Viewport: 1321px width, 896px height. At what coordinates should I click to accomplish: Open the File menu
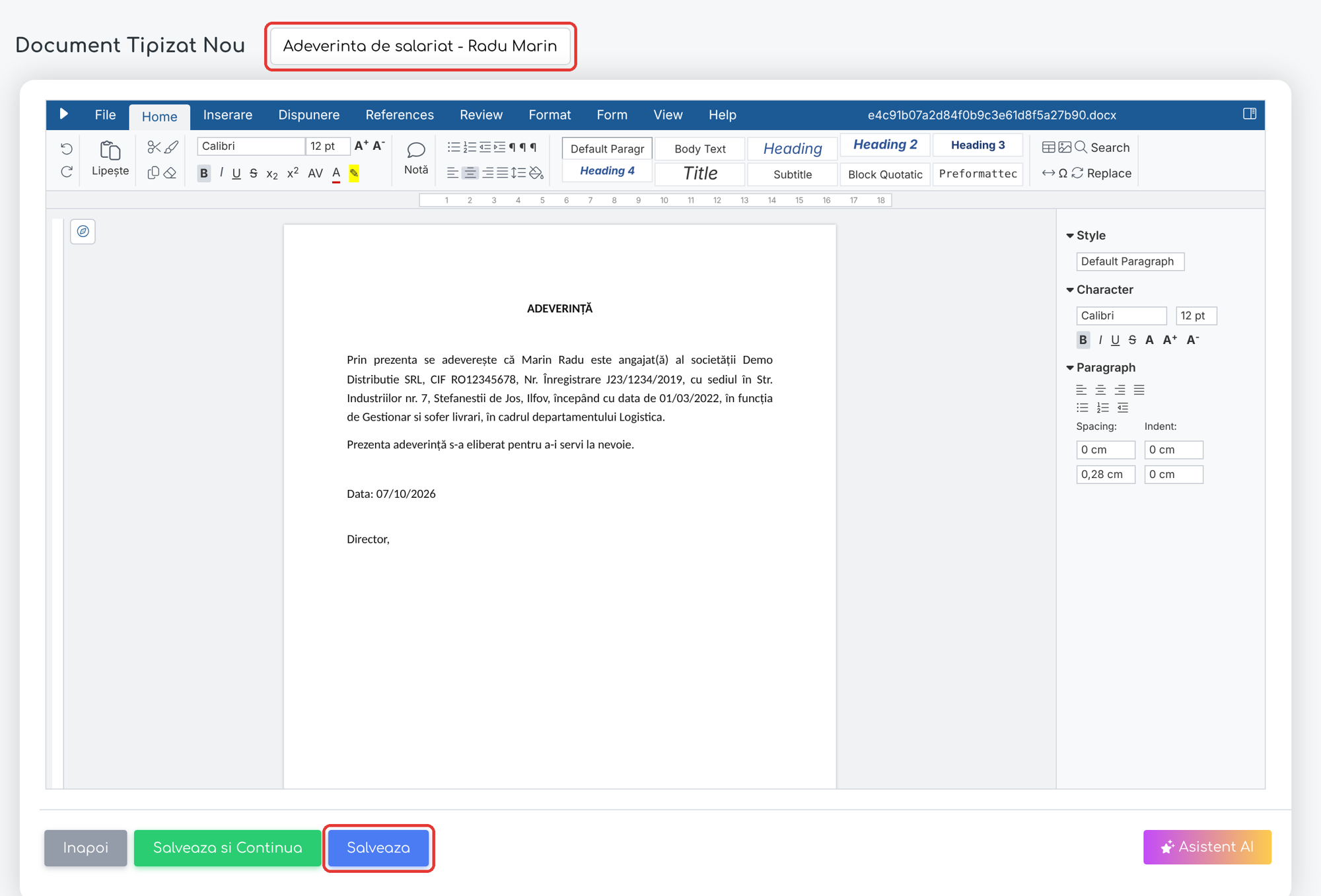[105, 115]
